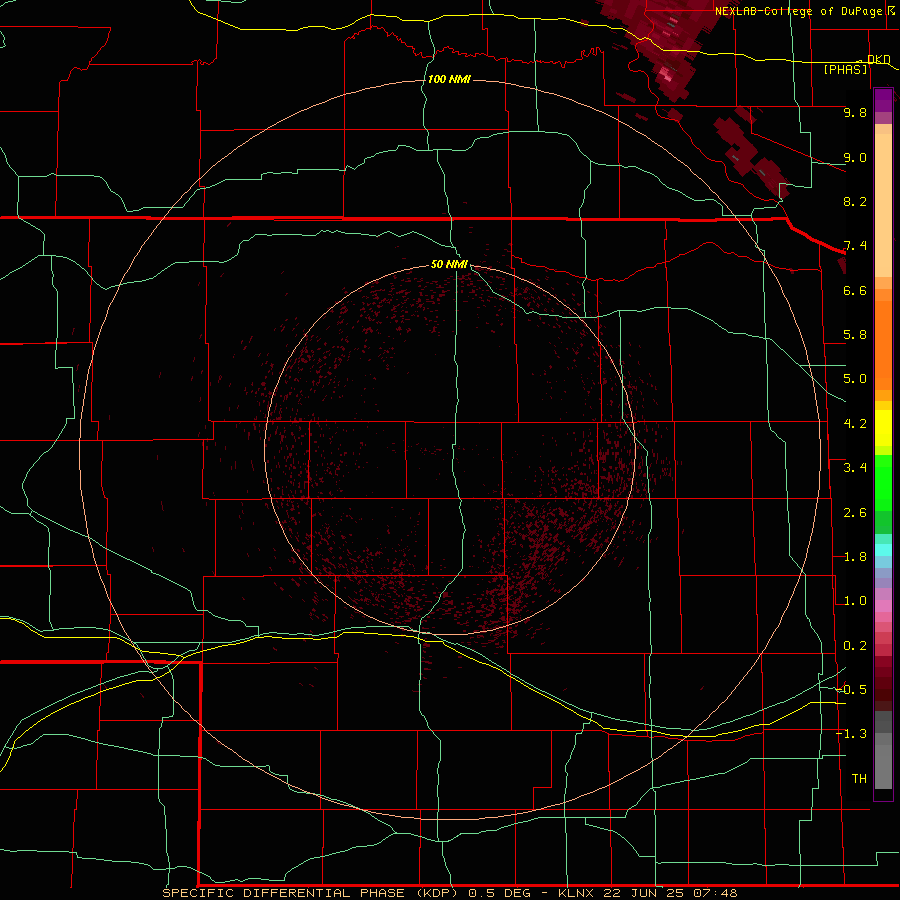
Task: Pick the purple top color bar segment
Action: (883, 100)
